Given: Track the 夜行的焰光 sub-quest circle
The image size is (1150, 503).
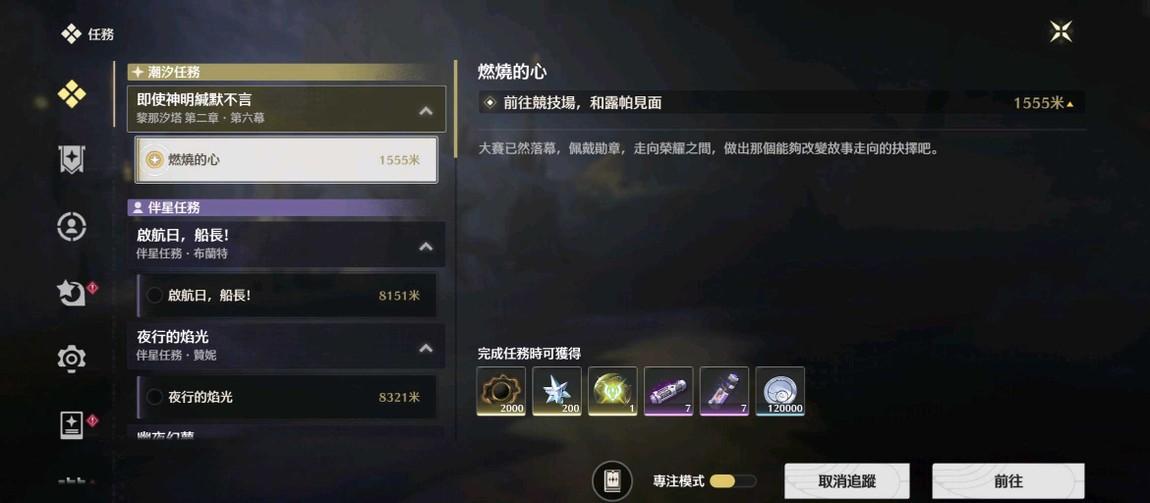Looking at the screenshot, I should pos(155,397).
